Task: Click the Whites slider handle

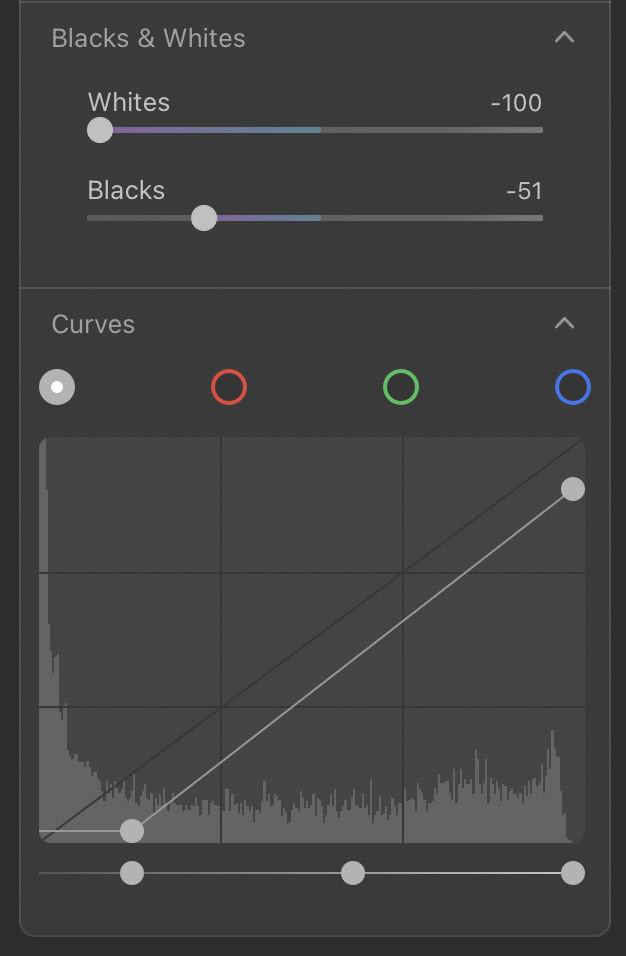Action: pos(100,130)
